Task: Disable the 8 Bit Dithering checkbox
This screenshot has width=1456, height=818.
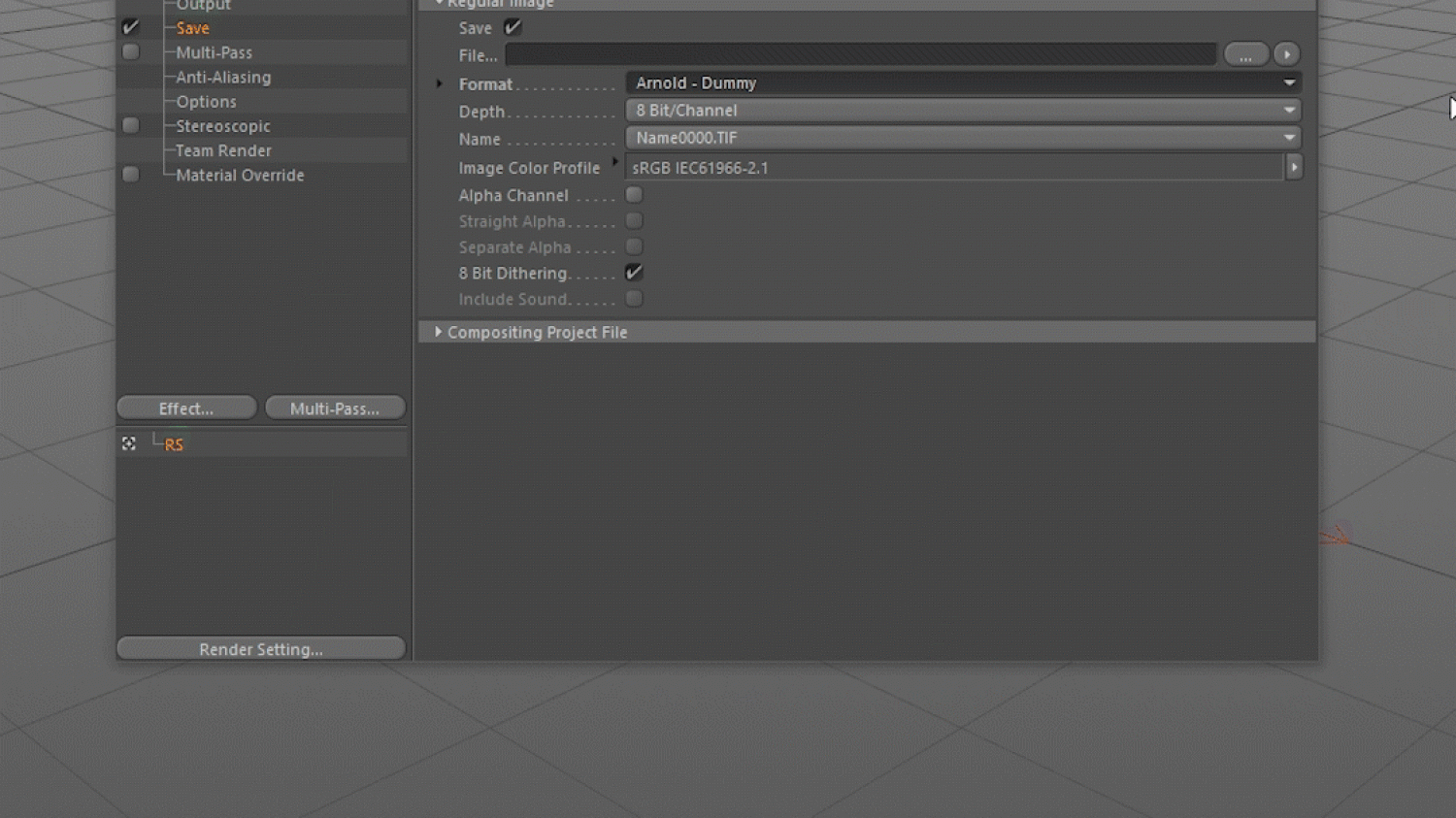Action: (634, 273)
